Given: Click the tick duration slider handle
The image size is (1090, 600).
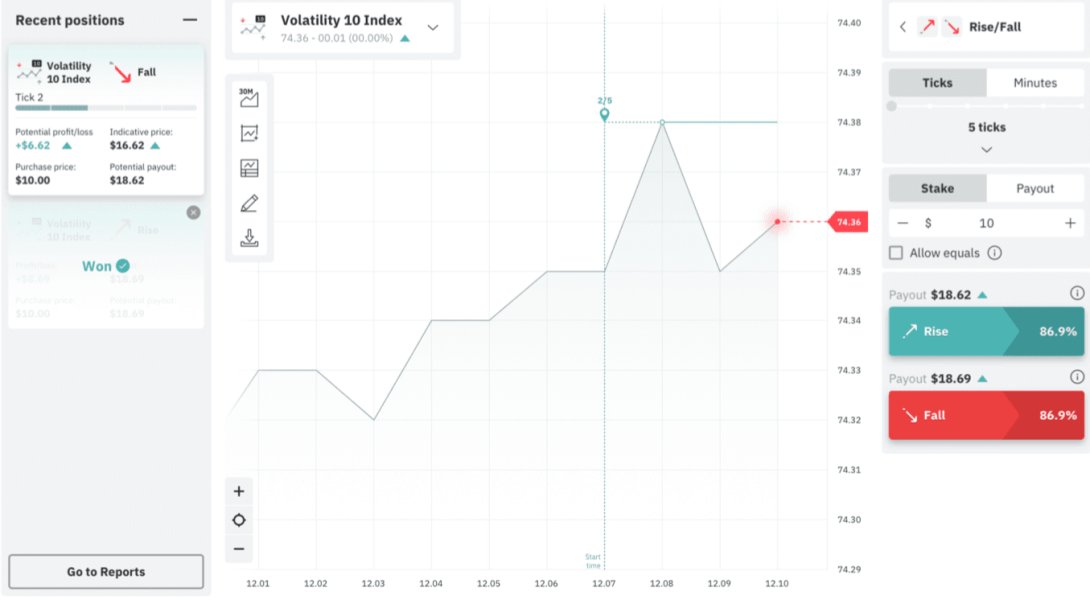Looking at the screenshot, I should coord(892,105).
